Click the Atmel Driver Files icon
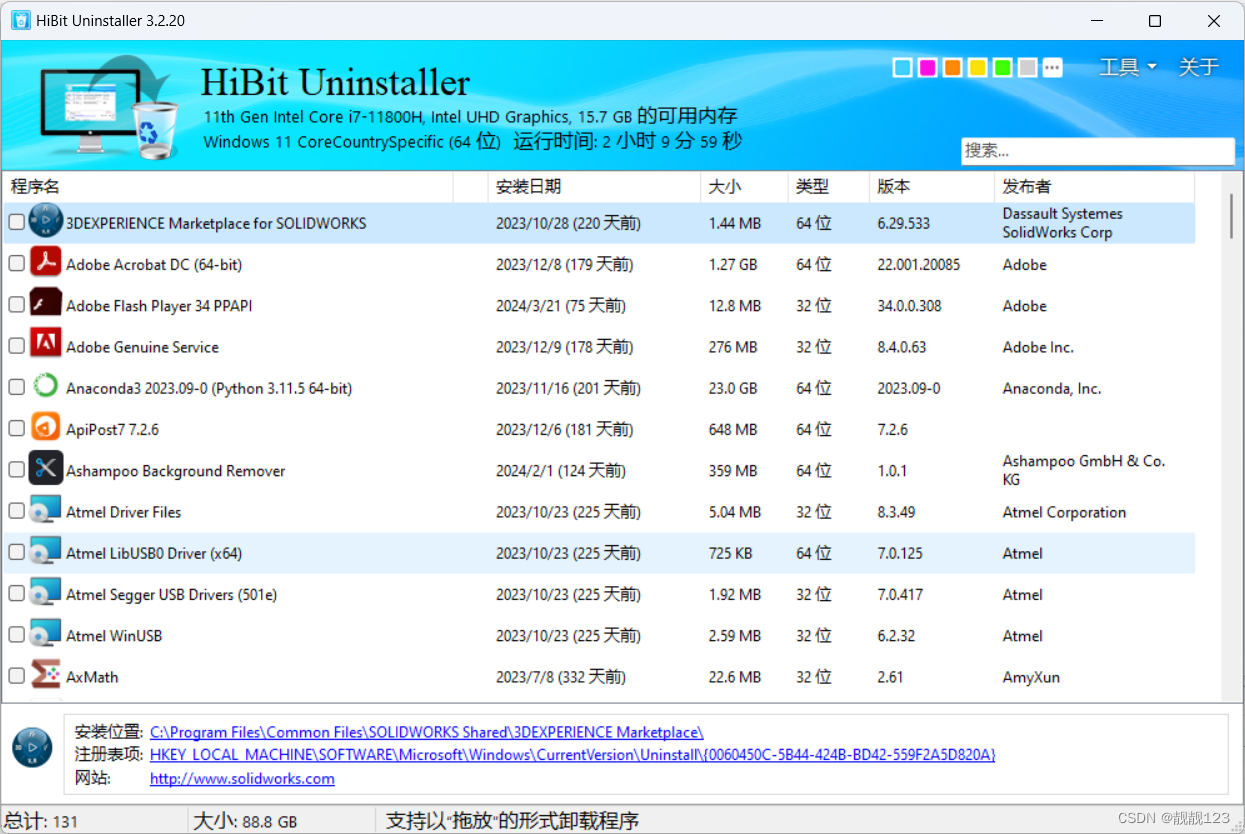1245x834 pixels. click(x=46, y=511)
